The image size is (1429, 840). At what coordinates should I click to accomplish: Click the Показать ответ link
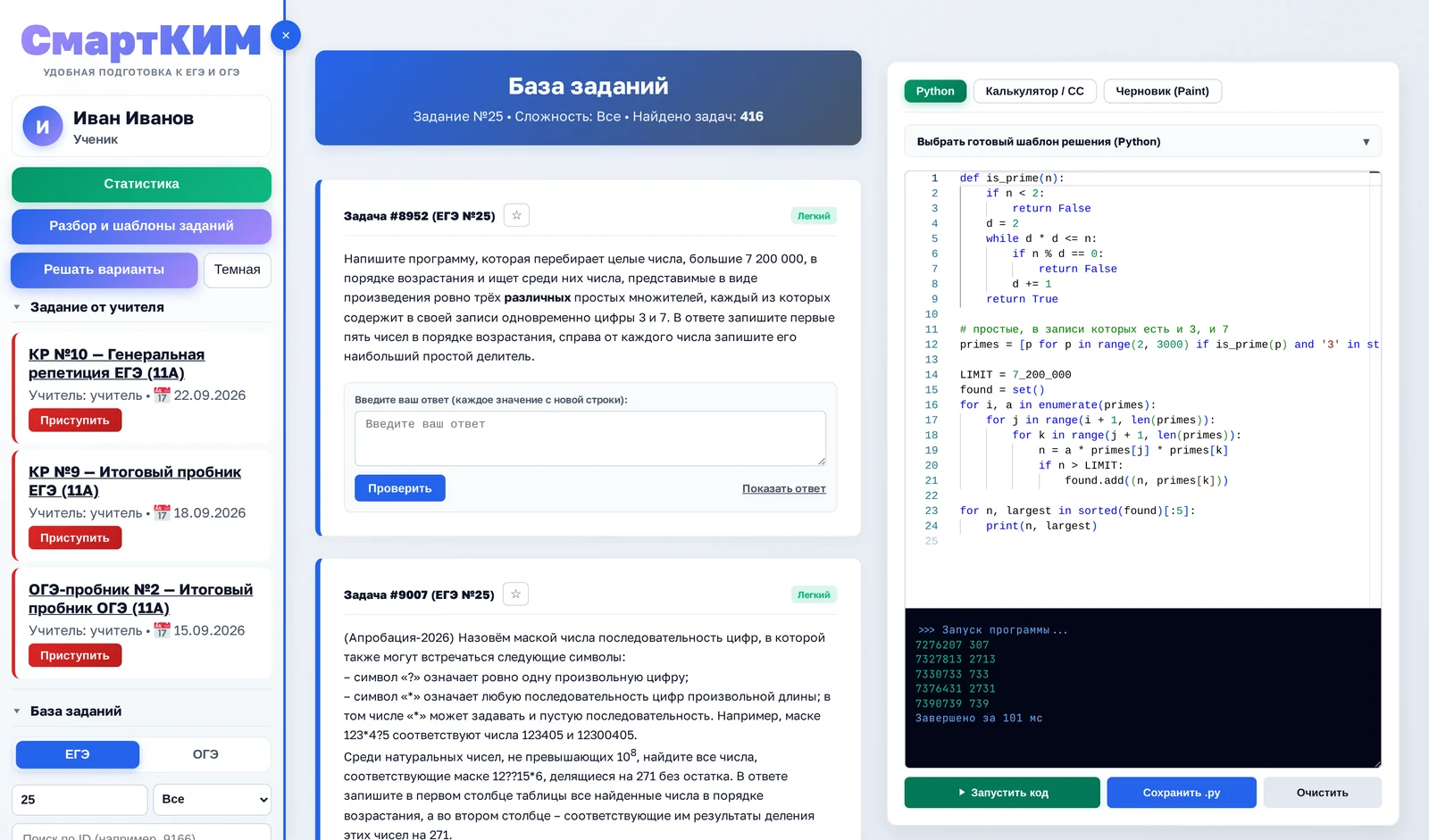(783, 488)
